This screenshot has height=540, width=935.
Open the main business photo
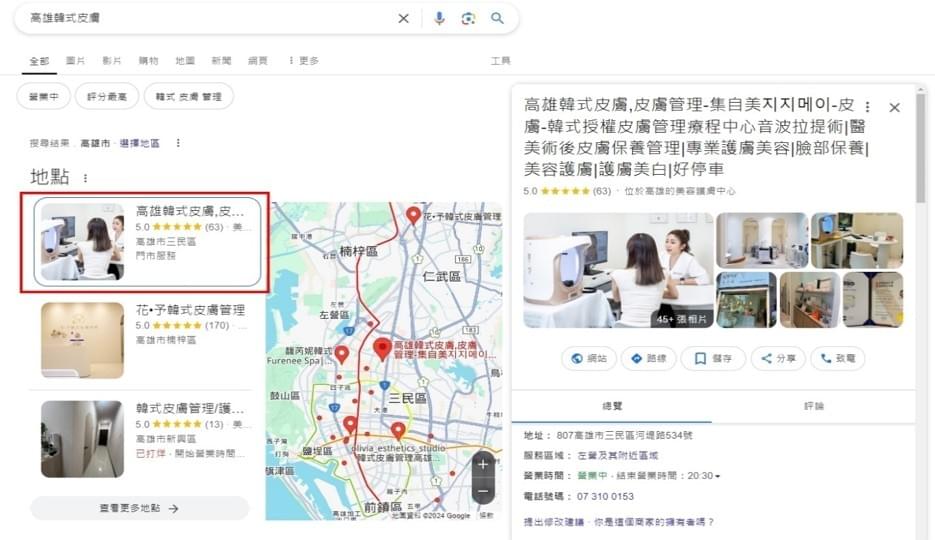618,270
